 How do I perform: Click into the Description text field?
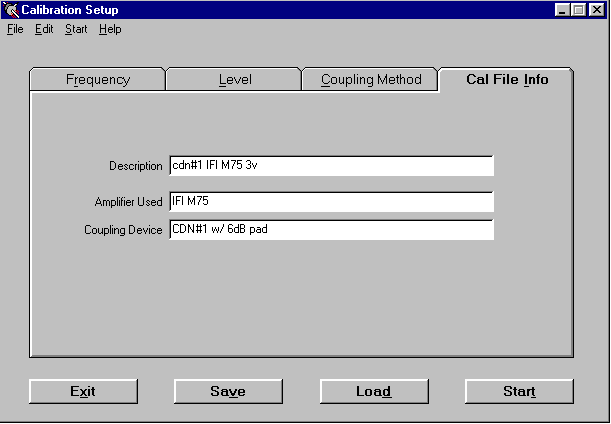[331, 166]
